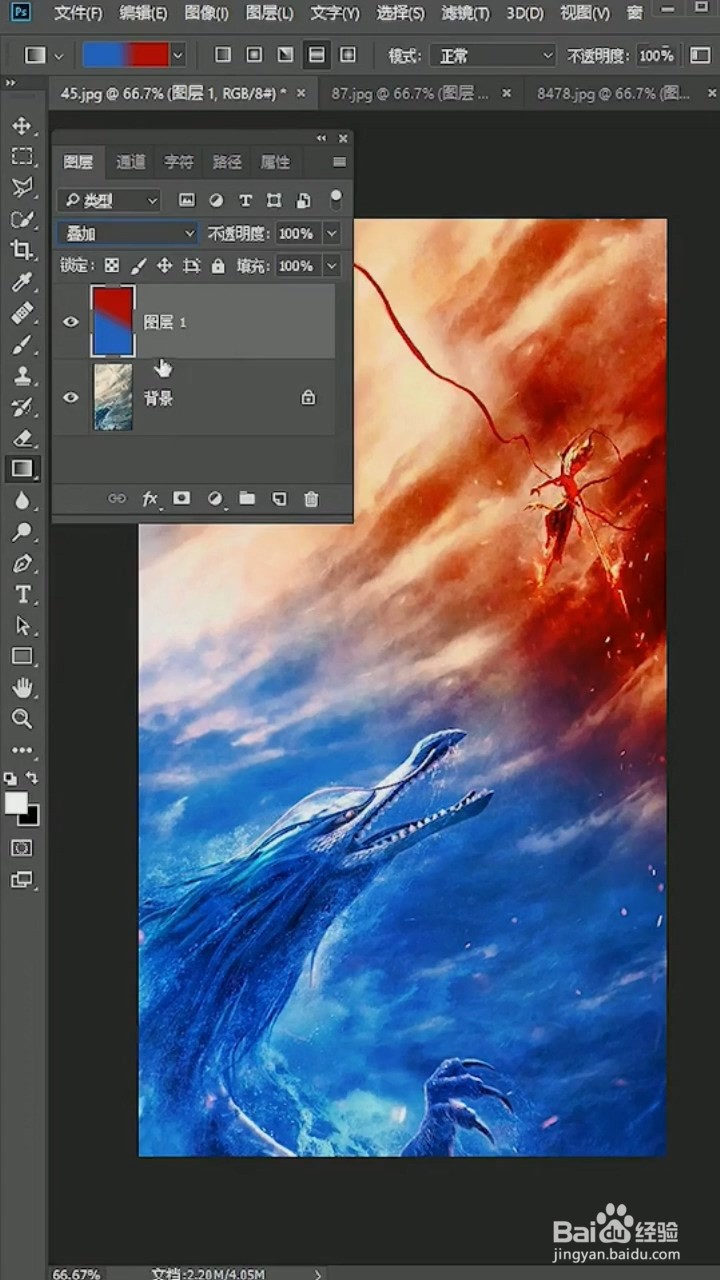Open the blend mode 叠加 dropdown

point(128,233)
